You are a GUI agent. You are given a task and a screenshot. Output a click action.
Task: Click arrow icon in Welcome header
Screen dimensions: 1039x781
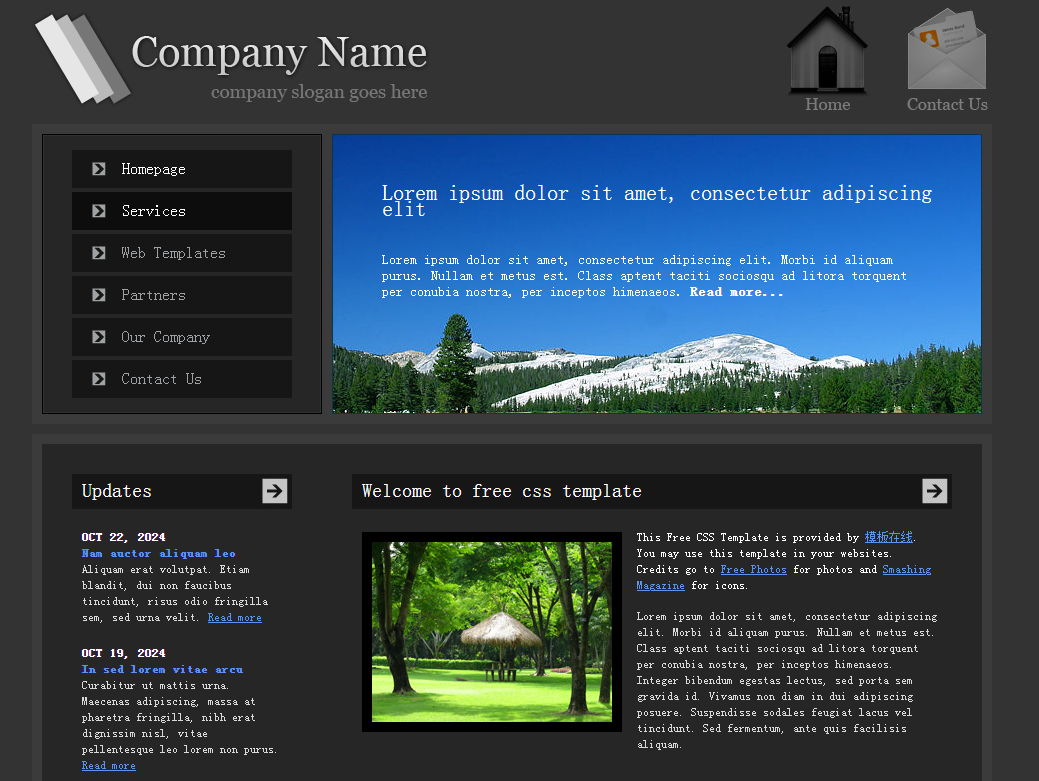pos(934,491)
